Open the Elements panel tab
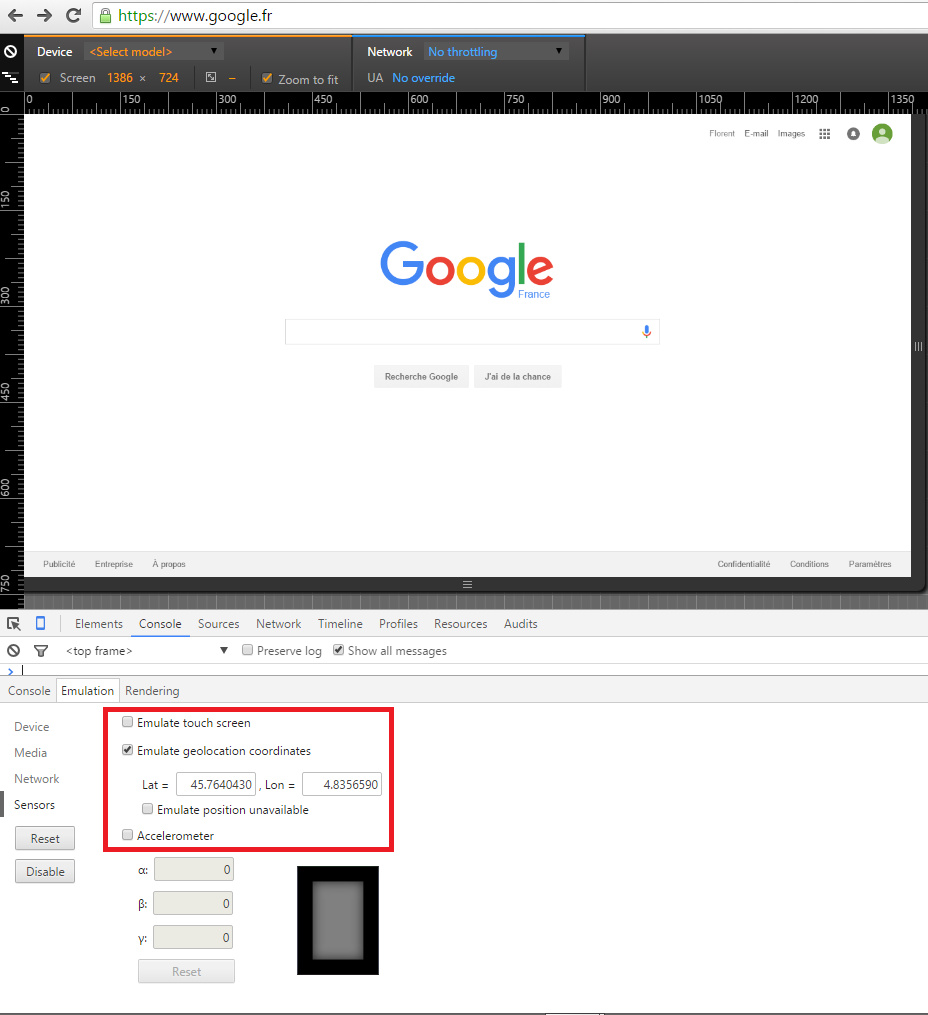 point(98,624)
